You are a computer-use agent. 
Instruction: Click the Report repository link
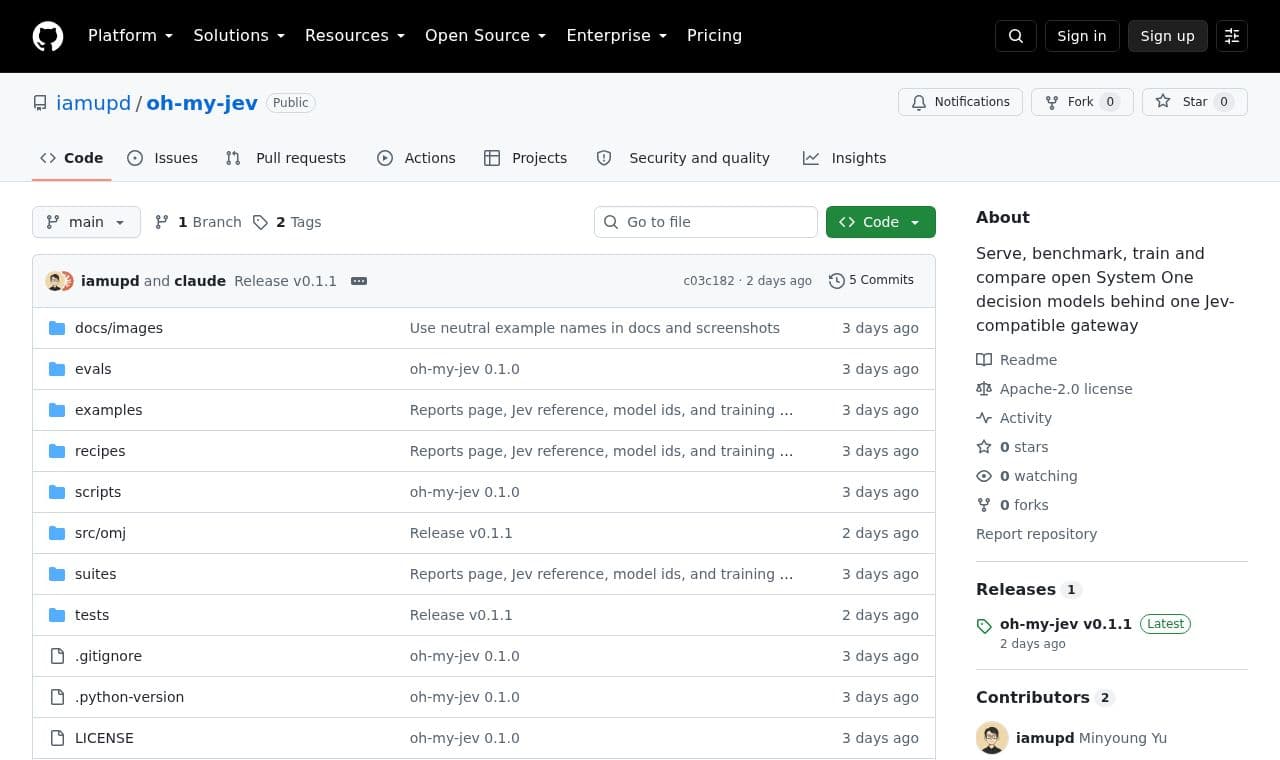1036,534
